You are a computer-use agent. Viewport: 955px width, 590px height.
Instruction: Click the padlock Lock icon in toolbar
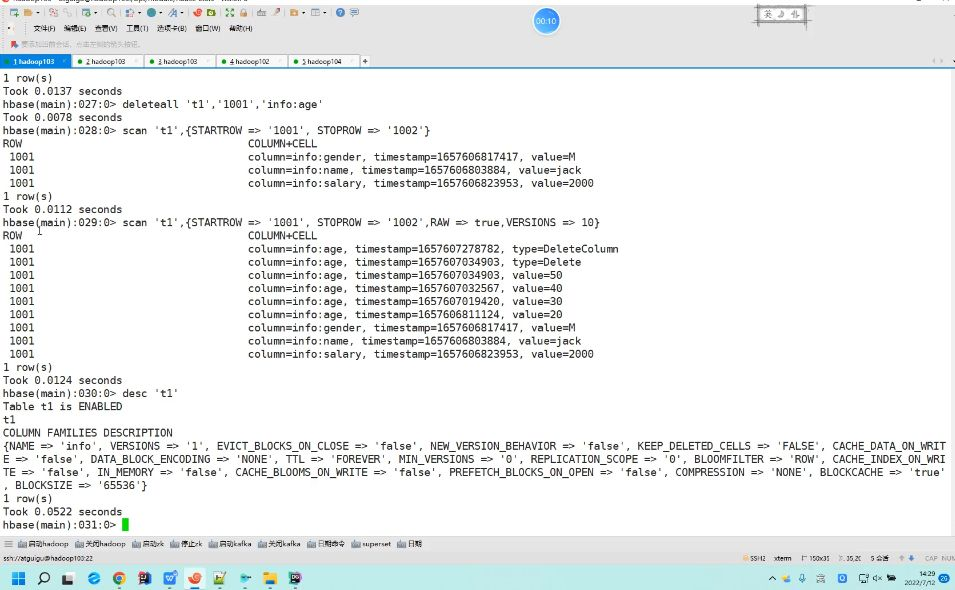tap(243, 13)
